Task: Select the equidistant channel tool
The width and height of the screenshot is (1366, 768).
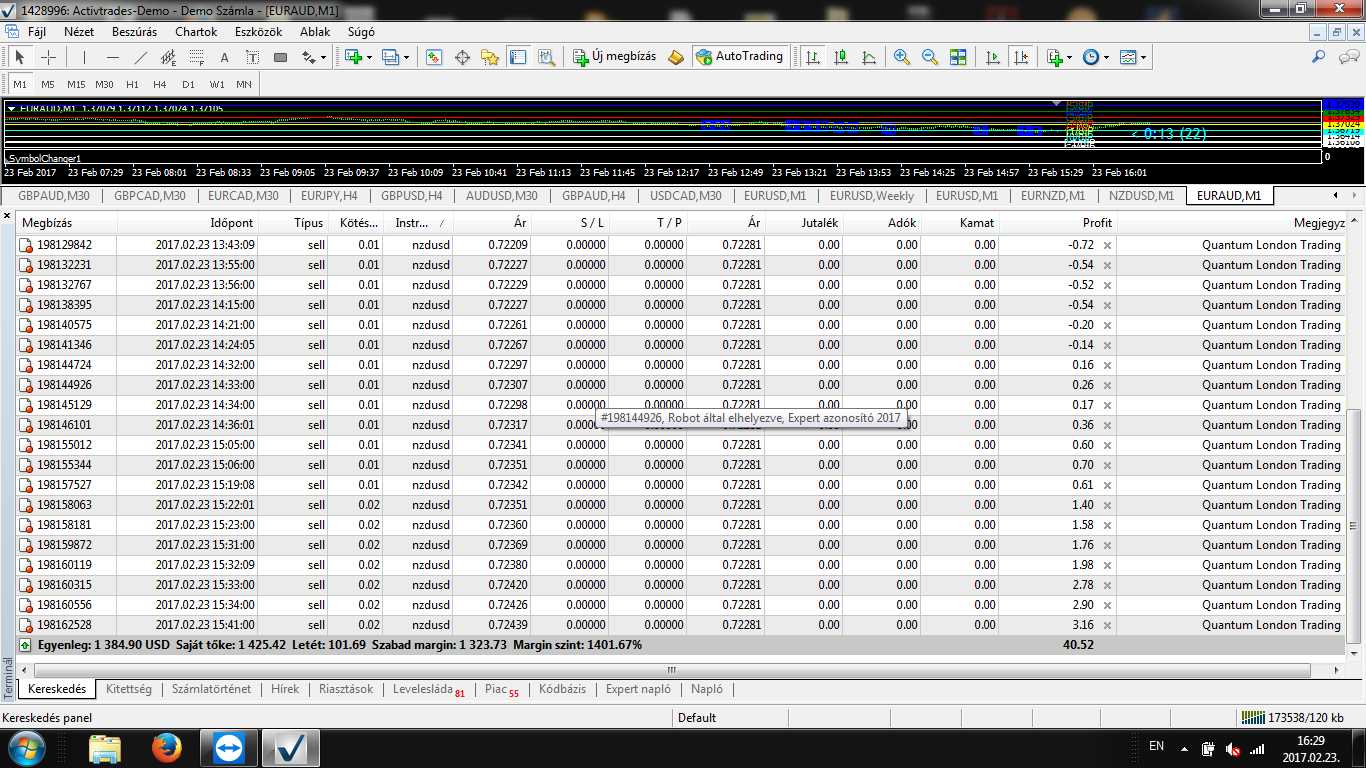Action: [168, 57]
